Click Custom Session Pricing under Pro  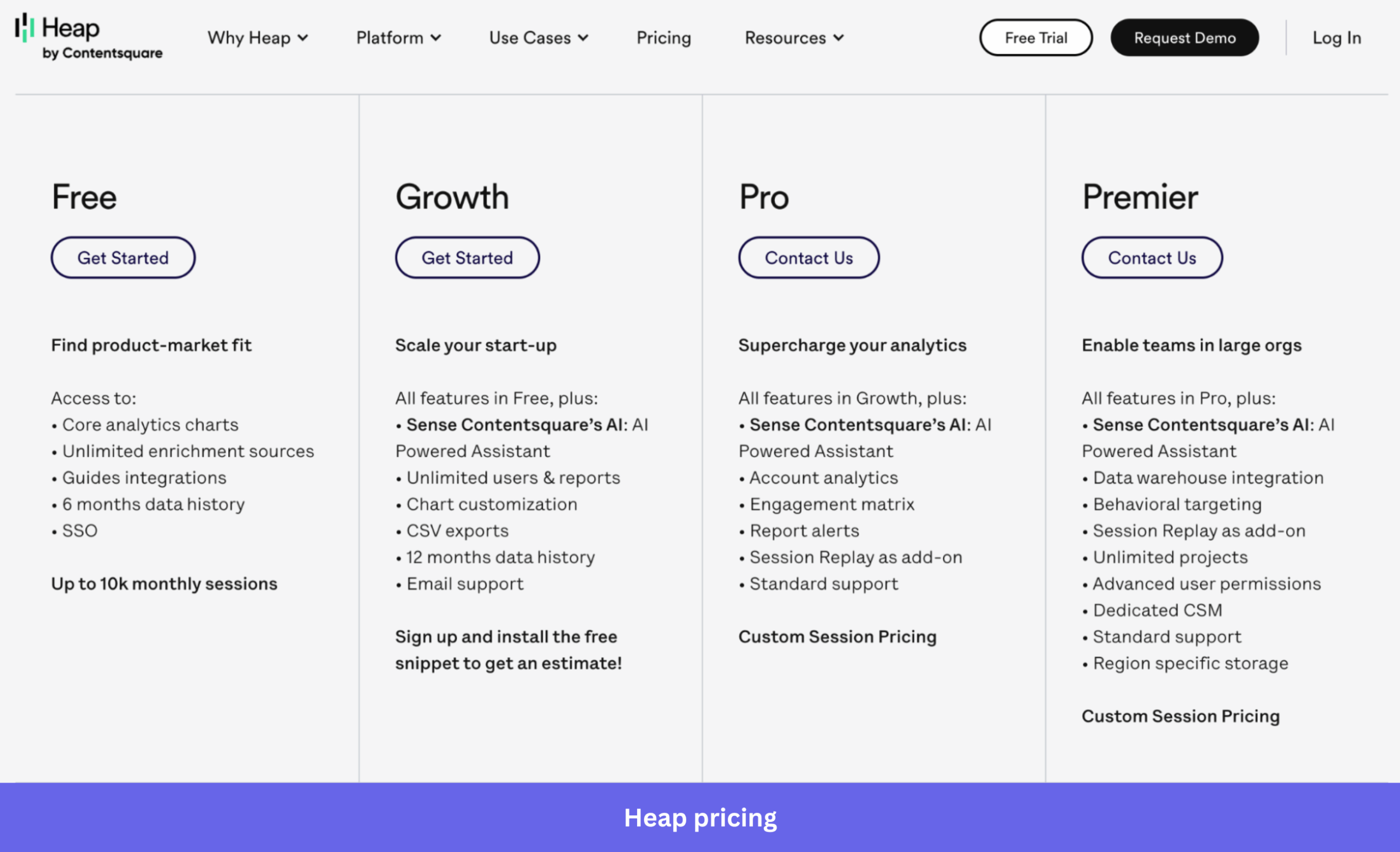pyautogui.click(x=837, y=636)
